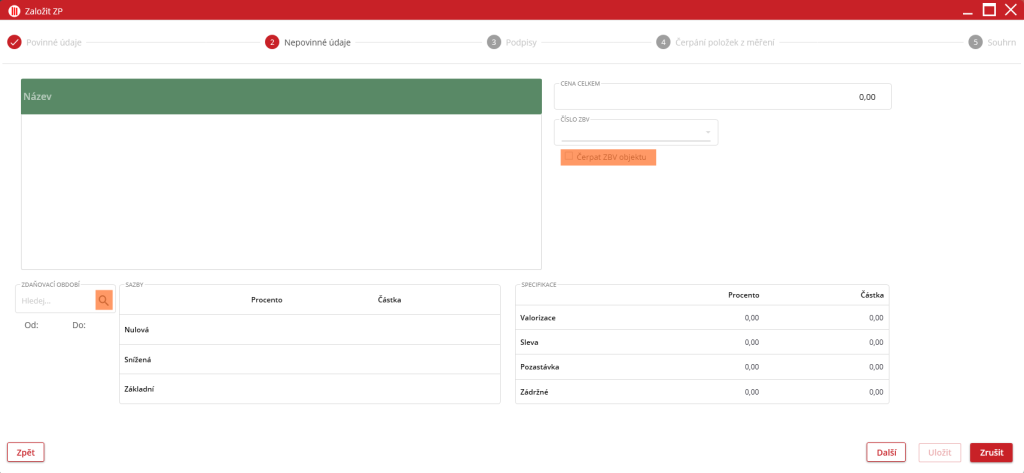Click step 4 circle icon Čerpání položek
Screen dimensions: 1024x473
[x=663, y=42]
